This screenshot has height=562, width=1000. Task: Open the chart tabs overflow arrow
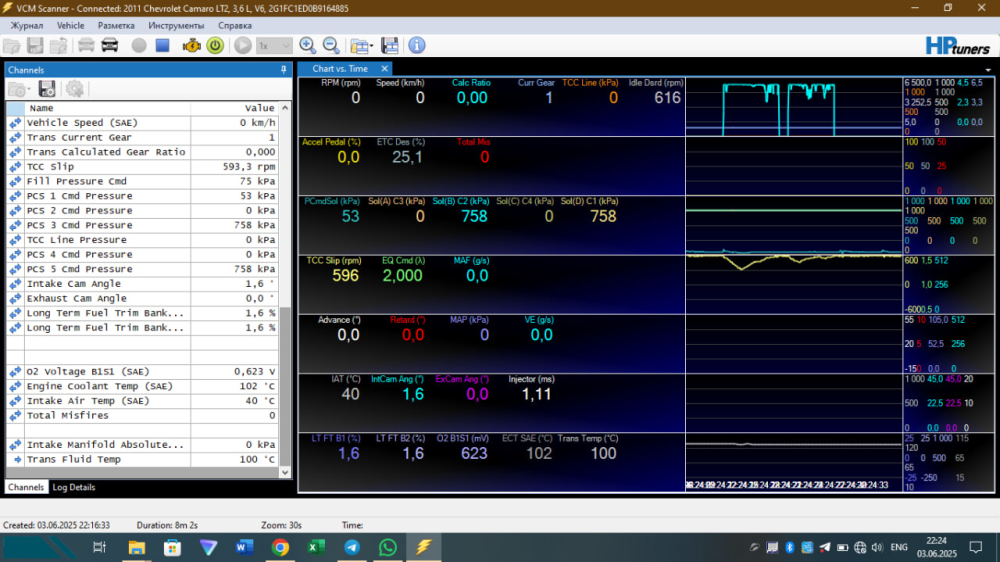click(987, 69)
